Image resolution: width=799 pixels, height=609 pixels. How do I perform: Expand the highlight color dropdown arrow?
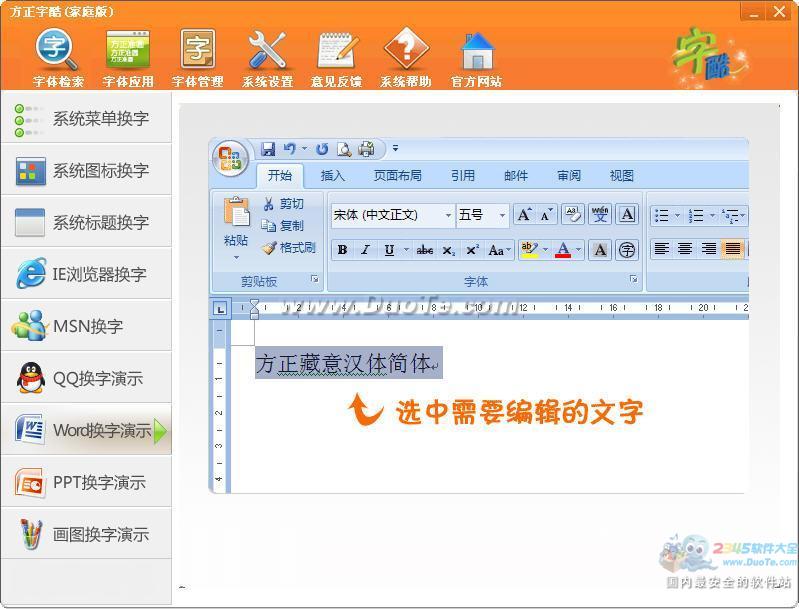[x=545, y=250]
